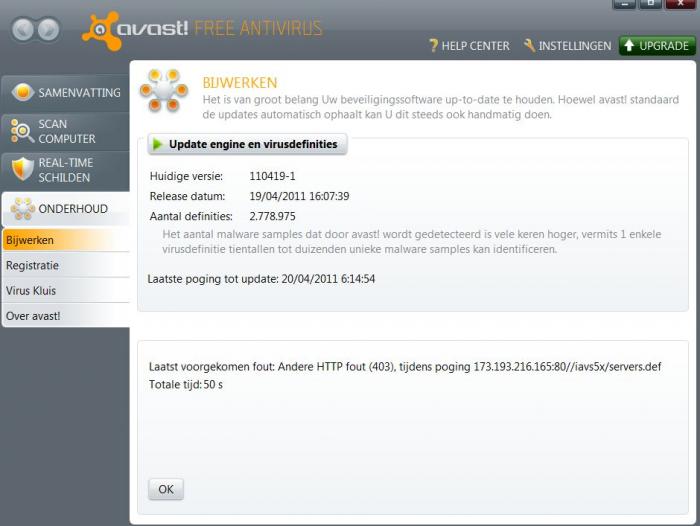Click the green UPGRADE button
700x526 pixels.
tap(657, 46)
